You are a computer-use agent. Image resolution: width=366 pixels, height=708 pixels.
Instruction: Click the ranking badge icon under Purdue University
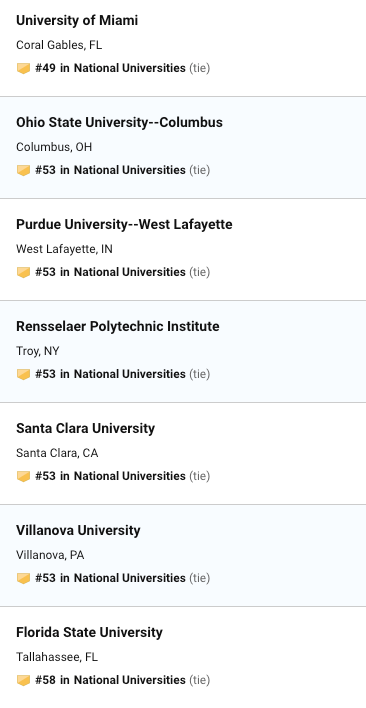click(23, 273)
